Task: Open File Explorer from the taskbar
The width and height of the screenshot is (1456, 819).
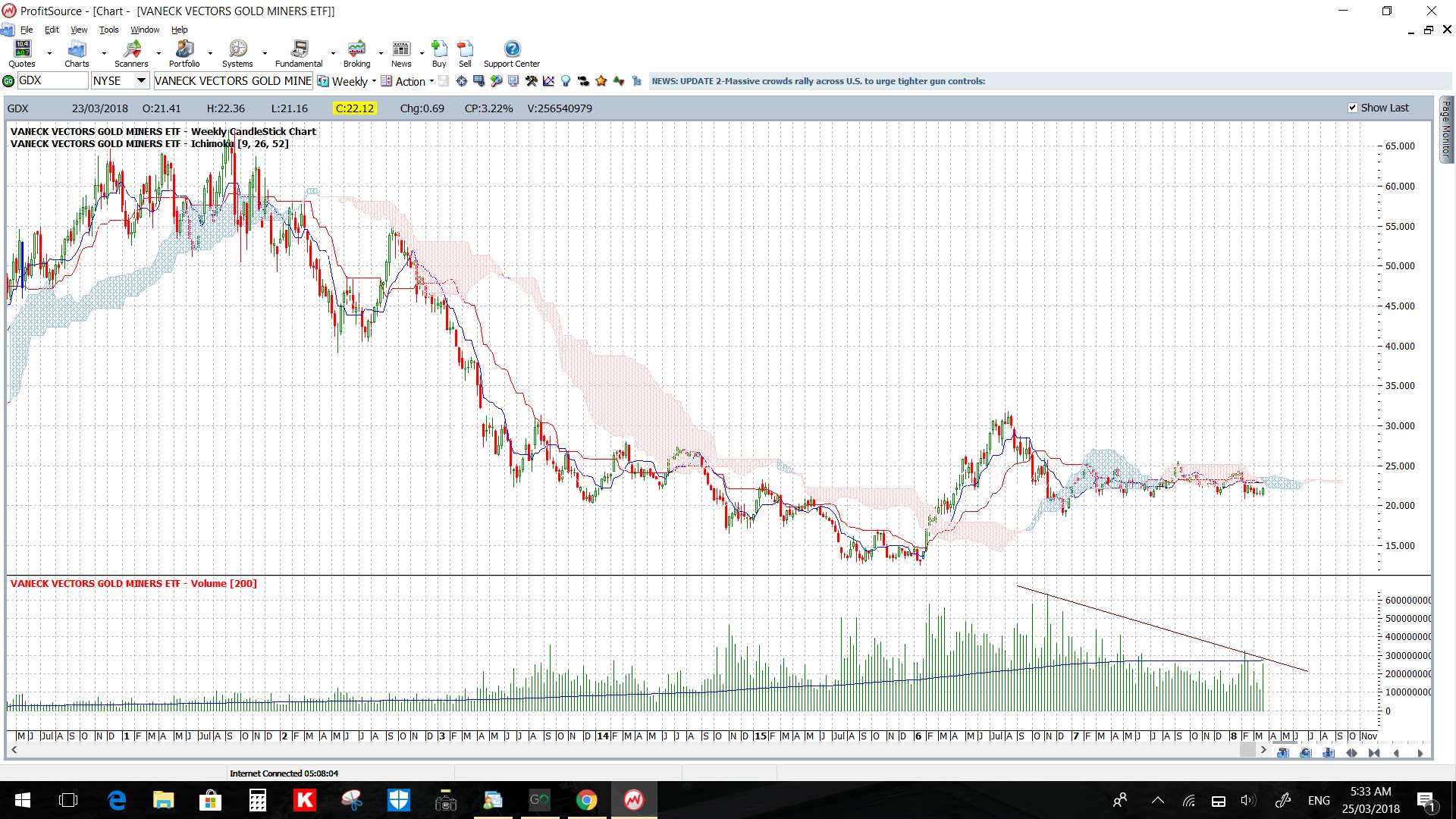Action: tap(163, 800)
